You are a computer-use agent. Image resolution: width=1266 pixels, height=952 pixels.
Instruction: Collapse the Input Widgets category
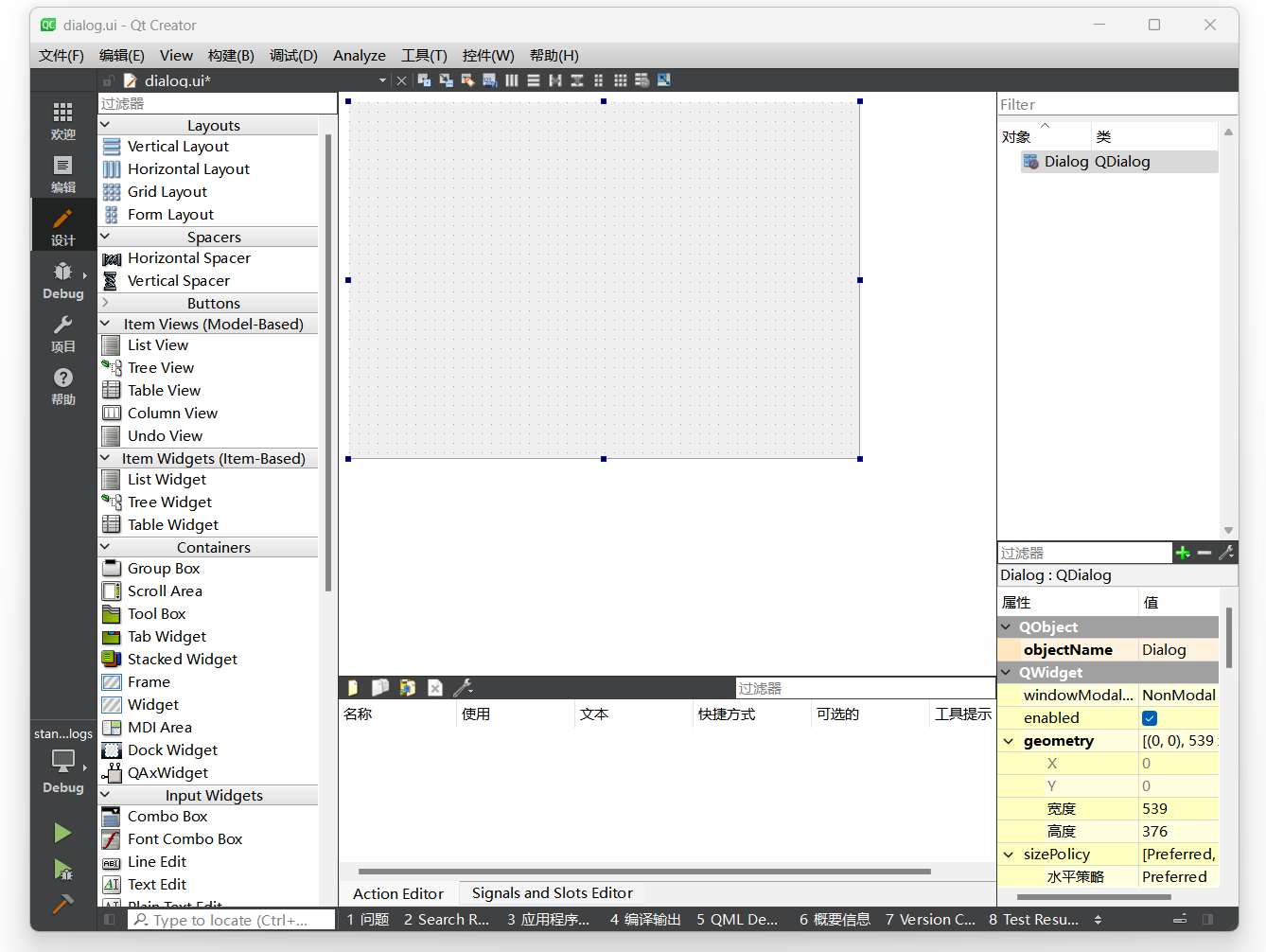[x=105, y=795]
